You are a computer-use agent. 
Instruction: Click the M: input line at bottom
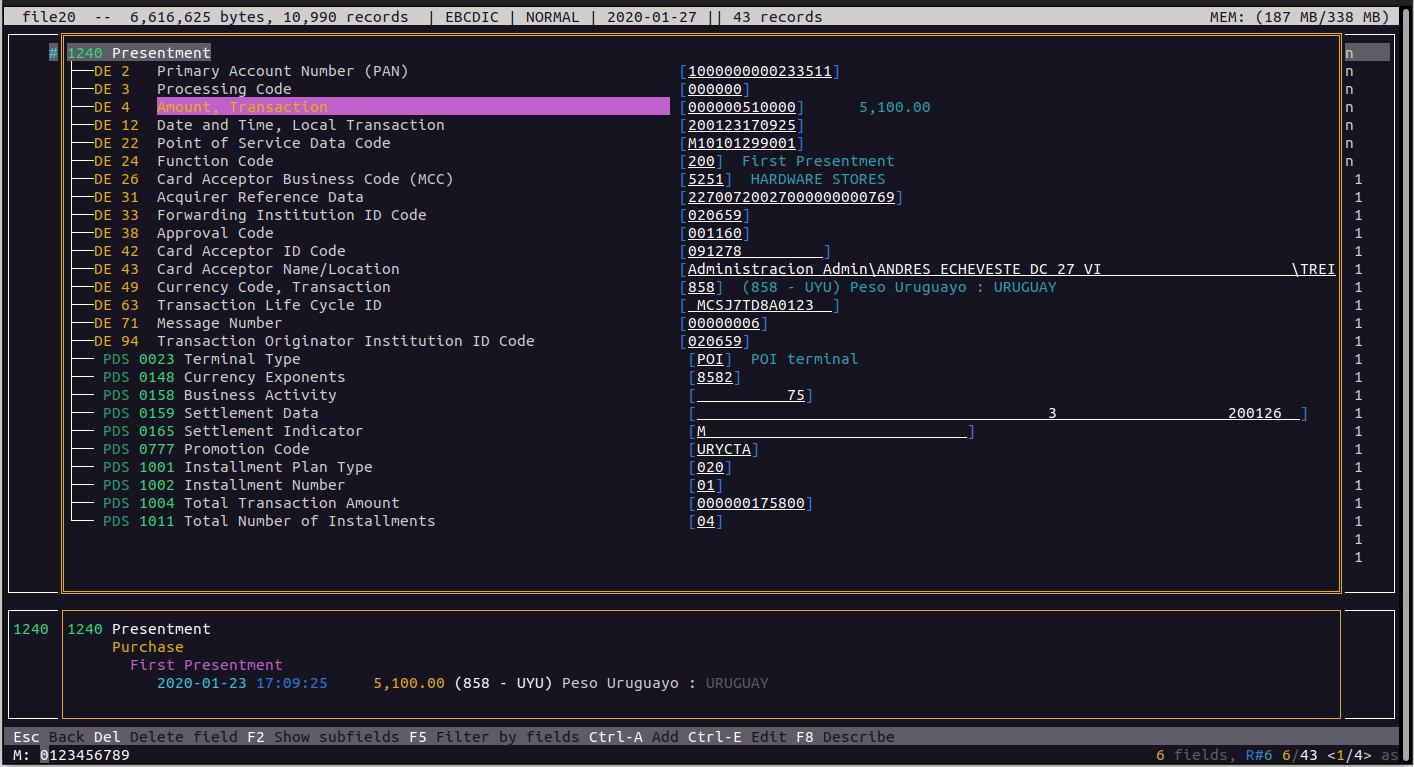pos(85,755)
